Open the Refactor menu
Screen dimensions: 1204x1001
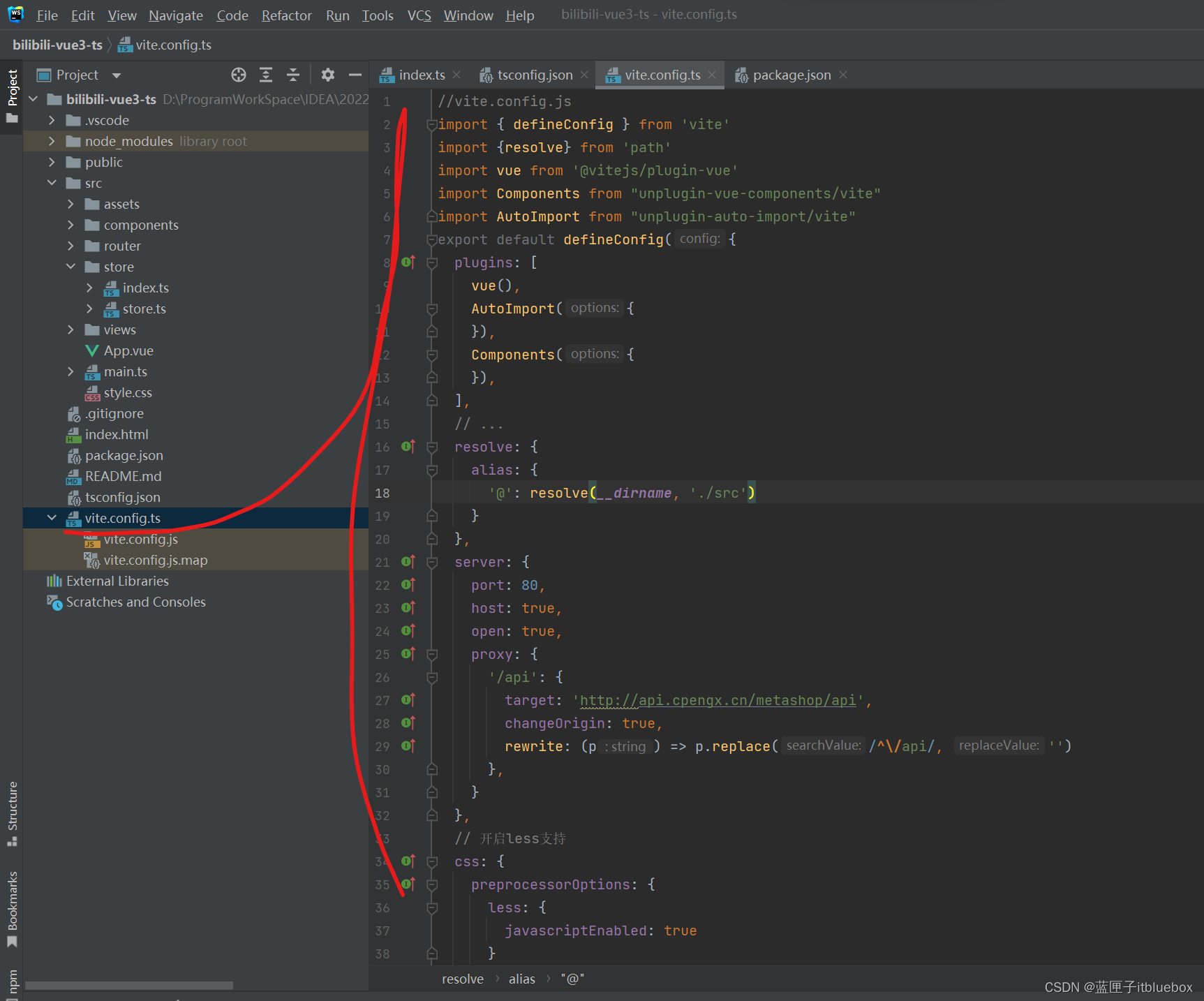click(x=286, y=15)
